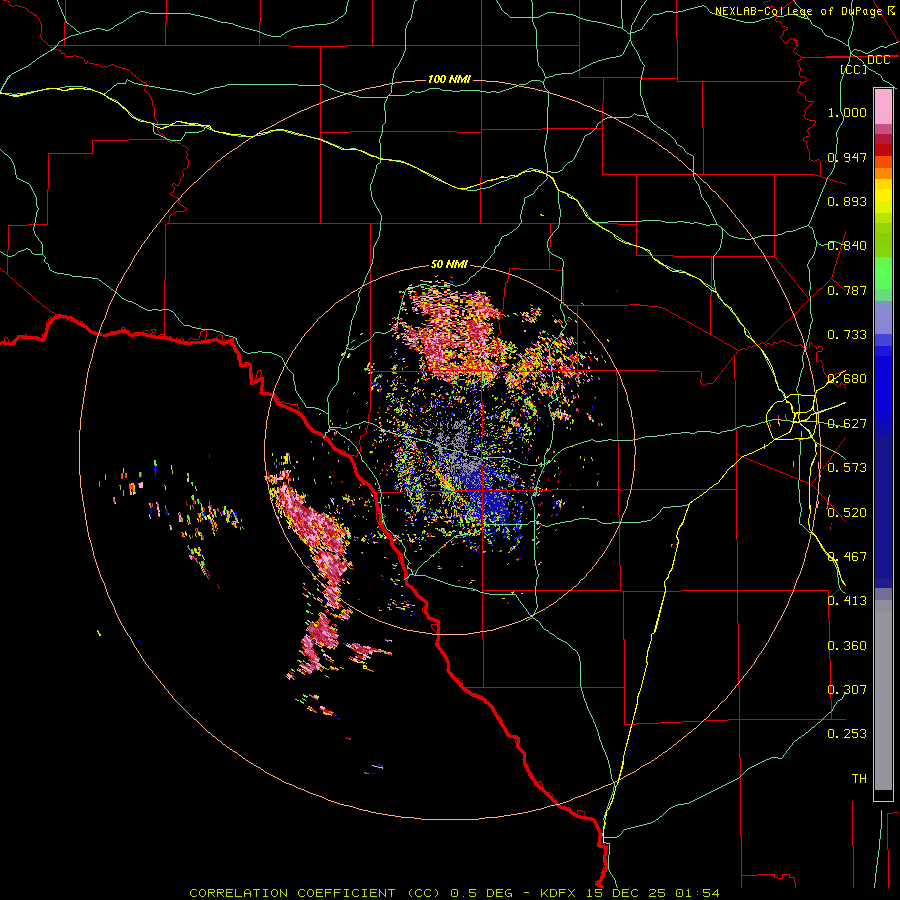Click the 0.947 colorbar value

tap(847, 157)
